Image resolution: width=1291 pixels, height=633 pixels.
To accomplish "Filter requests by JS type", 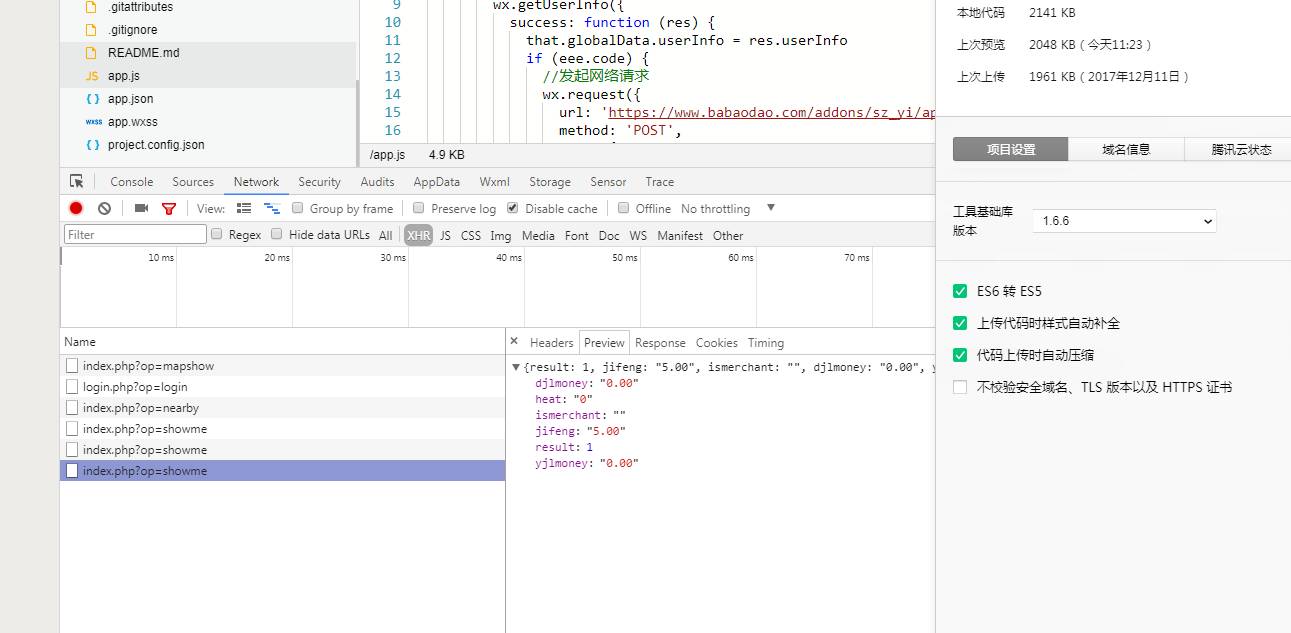I will click(x=445, y=236).
